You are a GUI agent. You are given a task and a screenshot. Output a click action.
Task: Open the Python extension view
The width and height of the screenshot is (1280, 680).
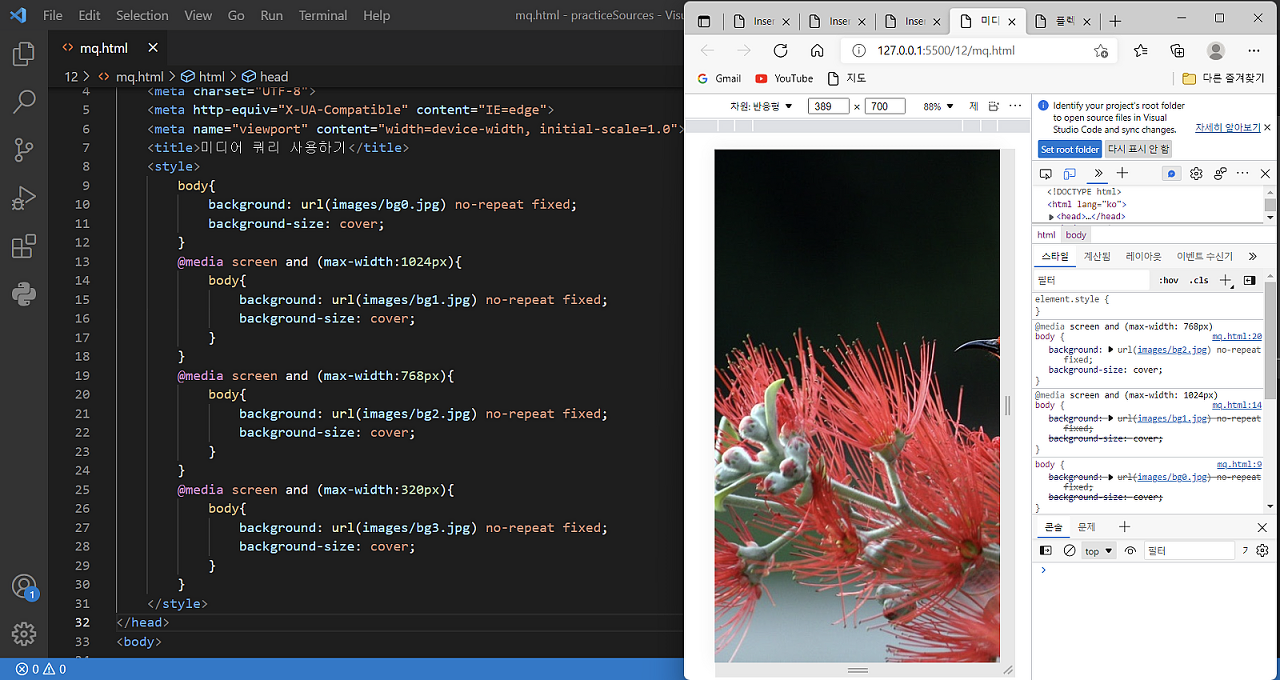(x=24, y=294)
